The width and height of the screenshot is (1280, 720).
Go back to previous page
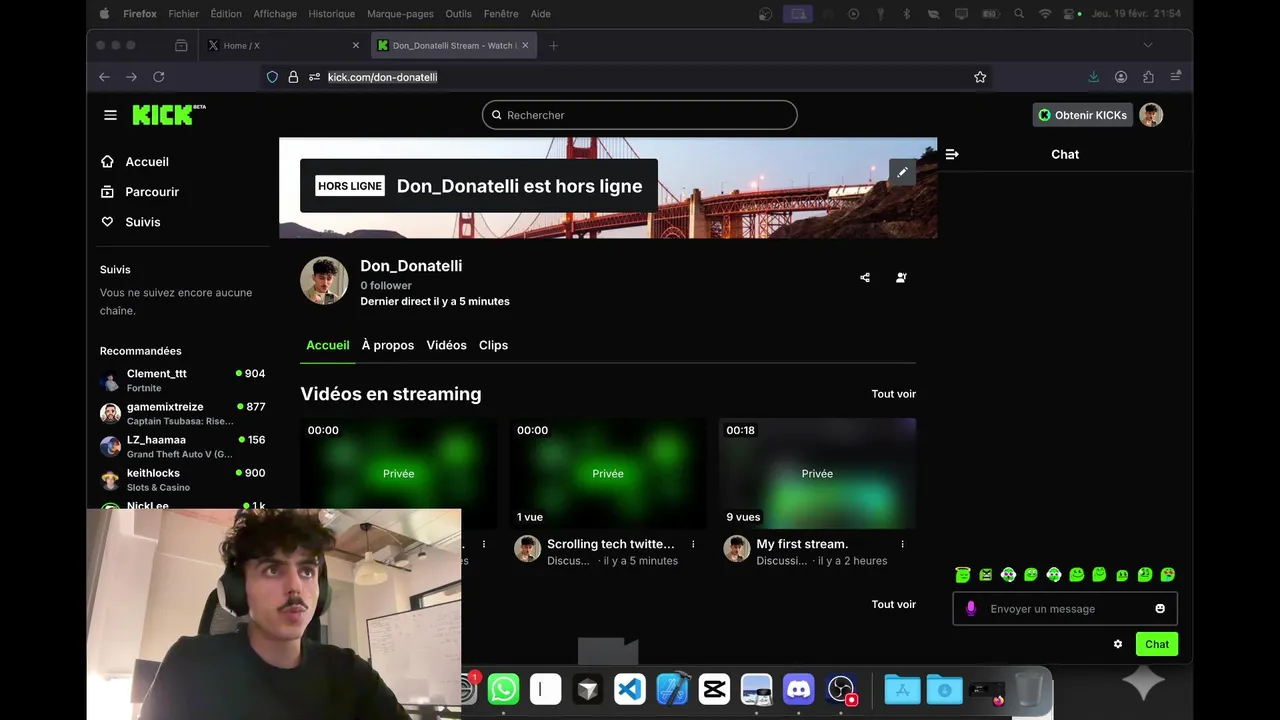tap(104, 77)
